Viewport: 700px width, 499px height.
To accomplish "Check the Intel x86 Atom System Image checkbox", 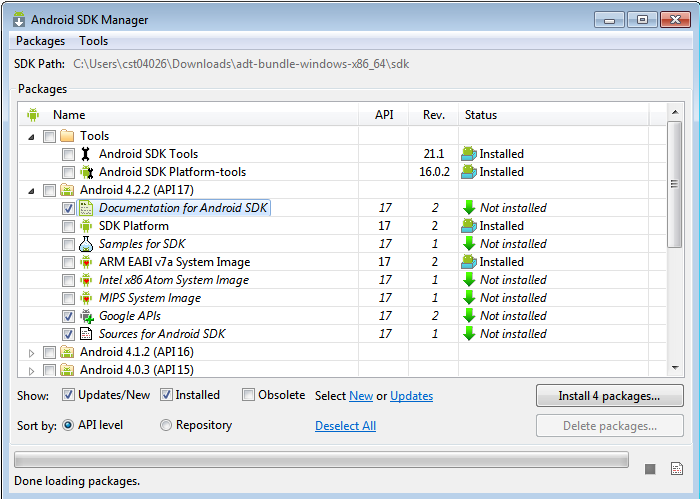I will coord(68,280).
